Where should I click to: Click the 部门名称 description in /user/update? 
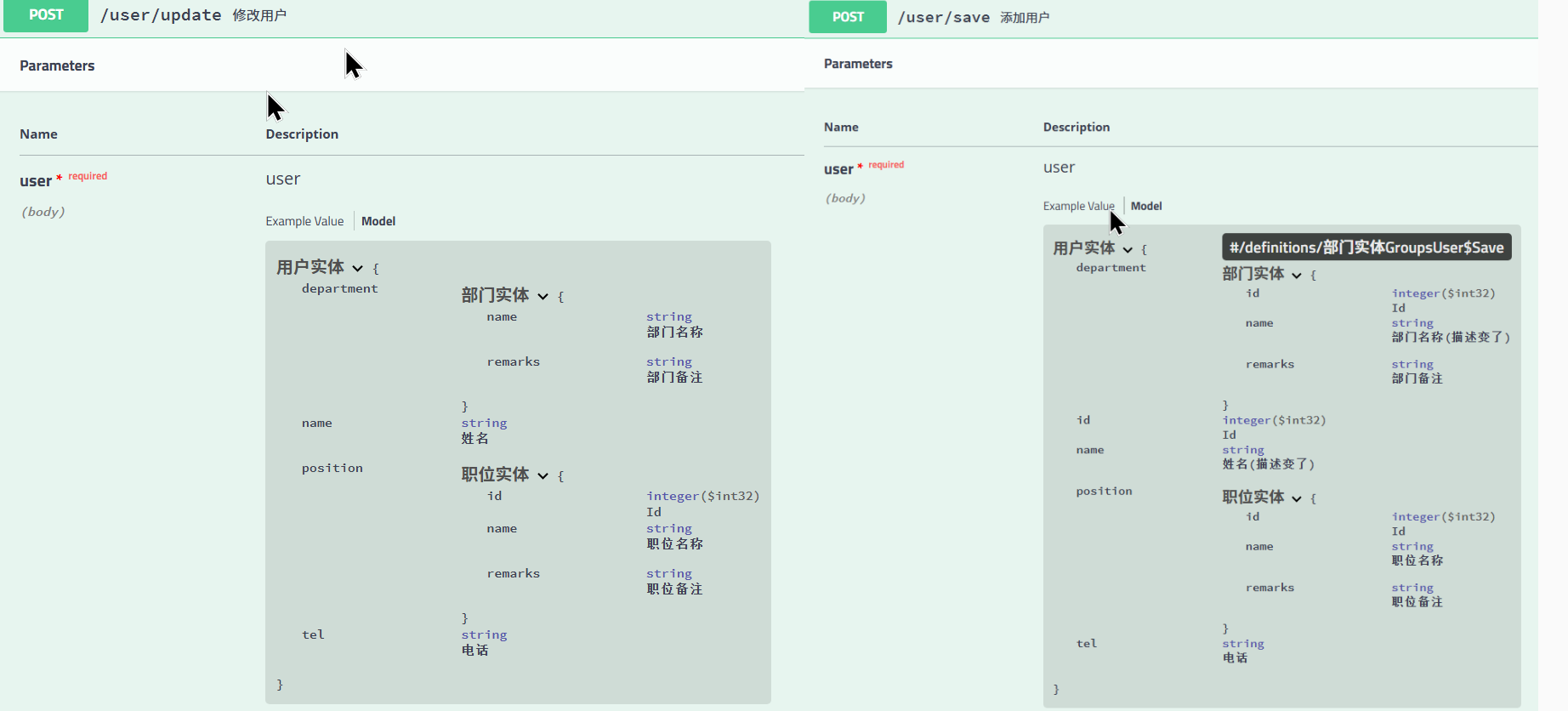(x=674, y=332)
